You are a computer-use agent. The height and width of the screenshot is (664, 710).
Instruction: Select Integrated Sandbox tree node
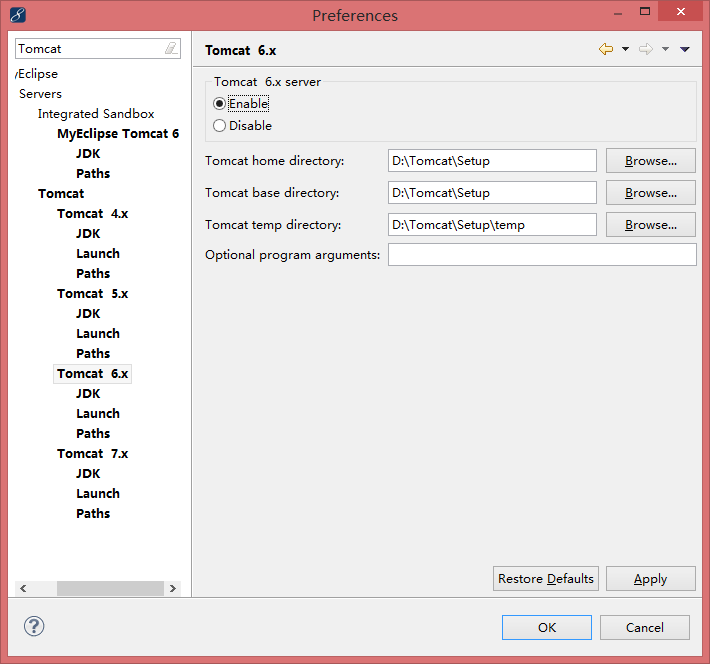(96, 114)
